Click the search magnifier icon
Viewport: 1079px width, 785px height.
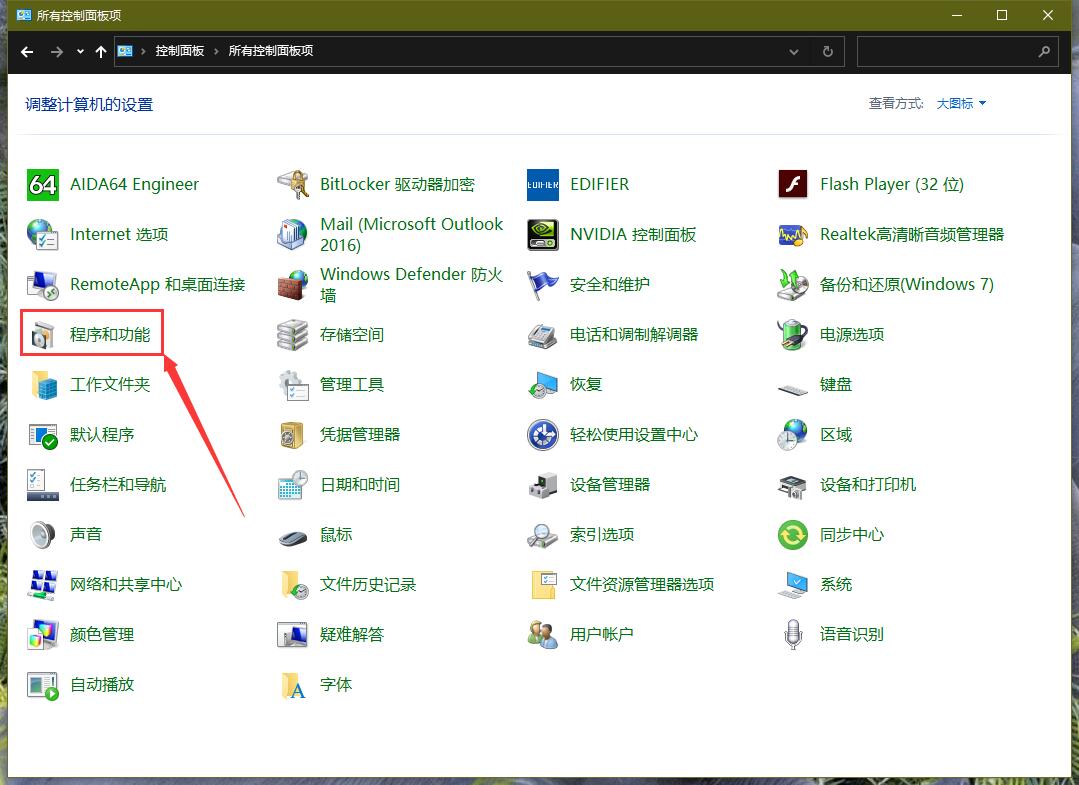1044,52
